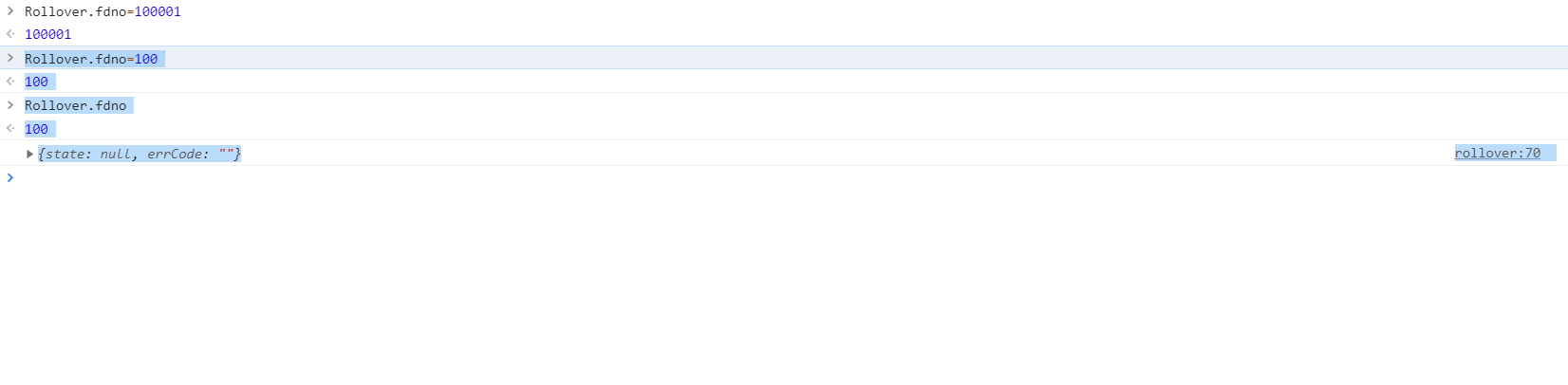This screenshot has width=1568, height=385.
Task: Click the "state: null" property in the object preview
Action: (87, 154)
